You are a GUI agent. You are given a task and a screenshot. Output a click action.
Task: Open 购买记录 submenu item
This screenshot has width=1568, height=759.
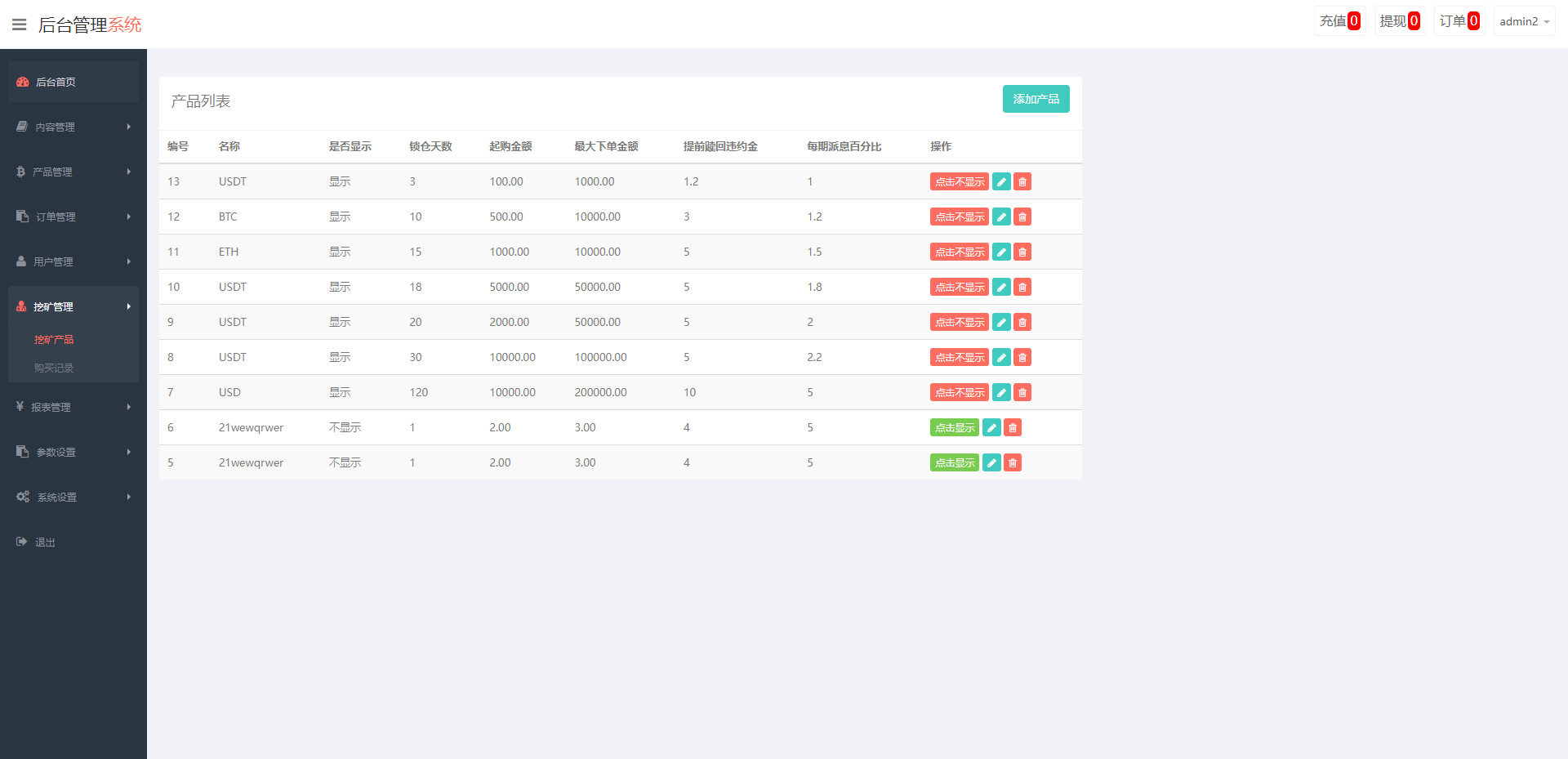54,368
